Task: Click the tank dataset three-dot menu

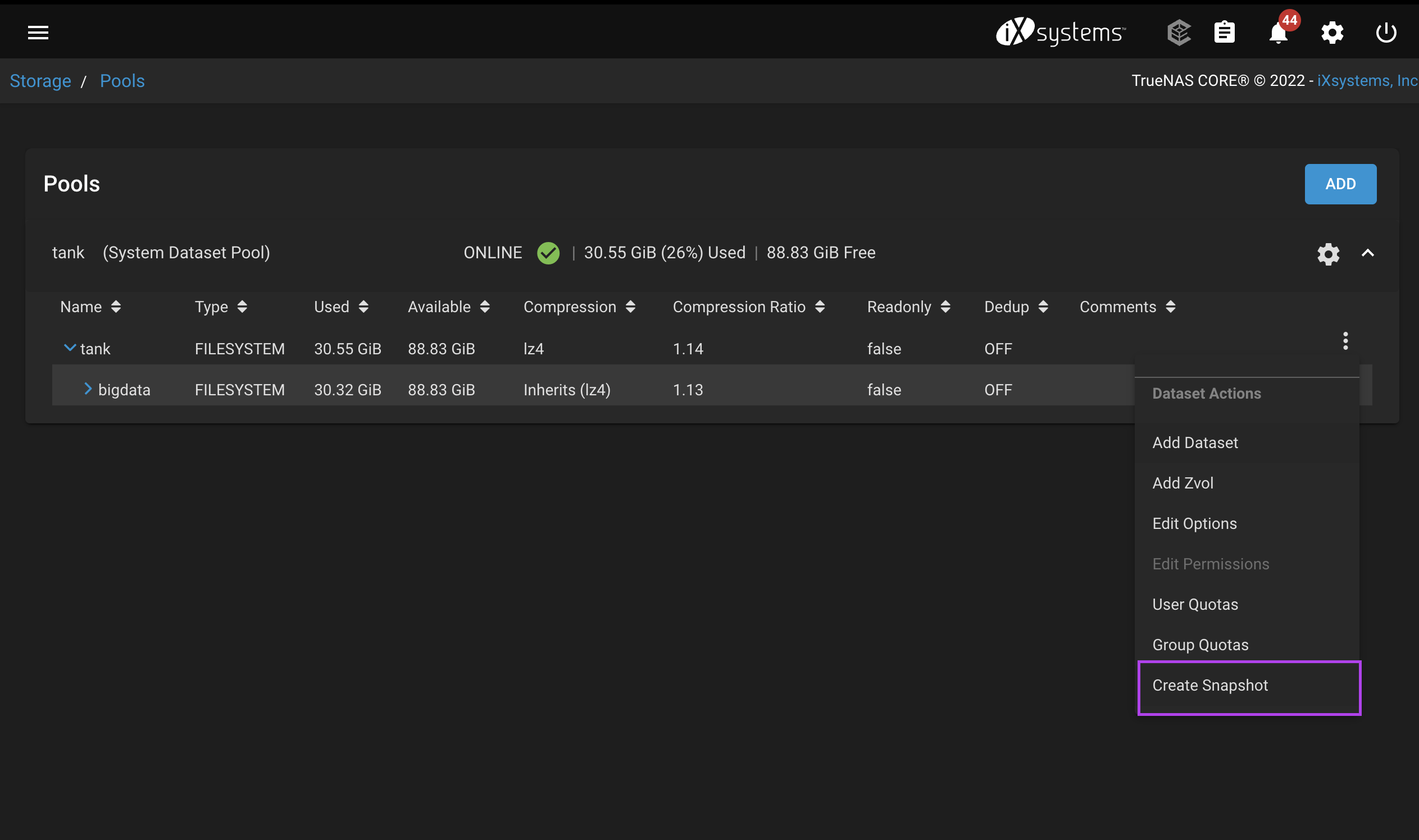Action: (x=1345, y=341)
